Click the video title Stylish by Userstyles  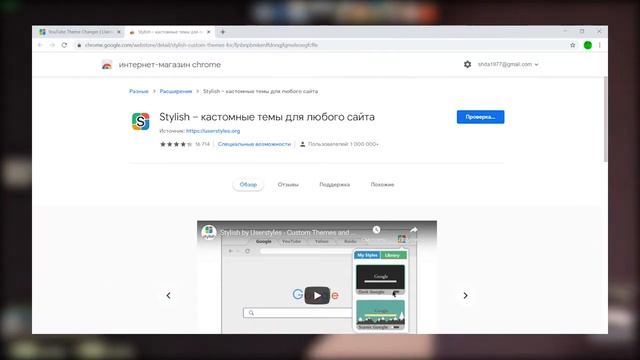pos(285,232)
